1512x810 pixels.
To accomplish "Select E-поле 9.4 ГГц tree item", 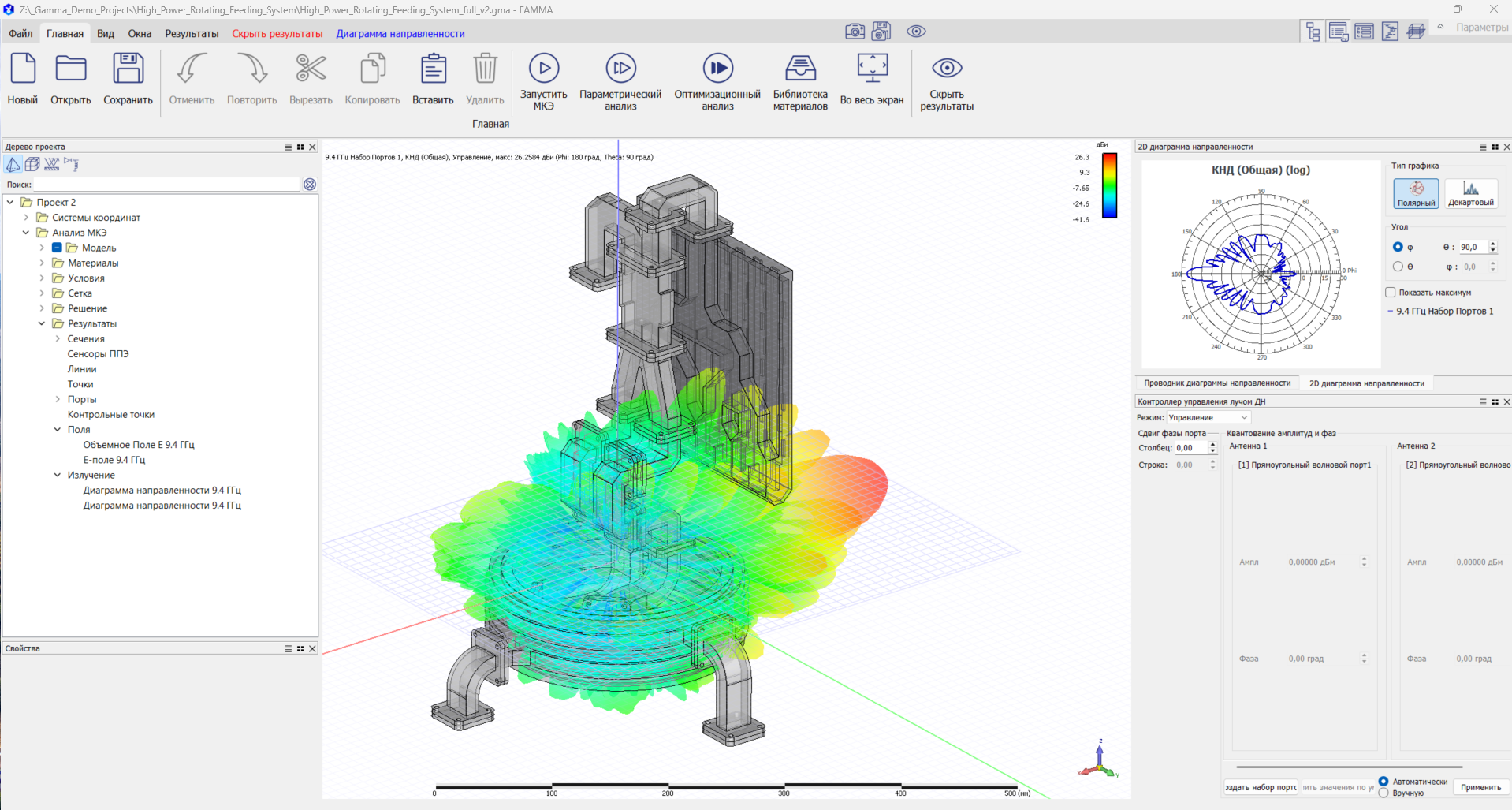I will coord(114,460).
